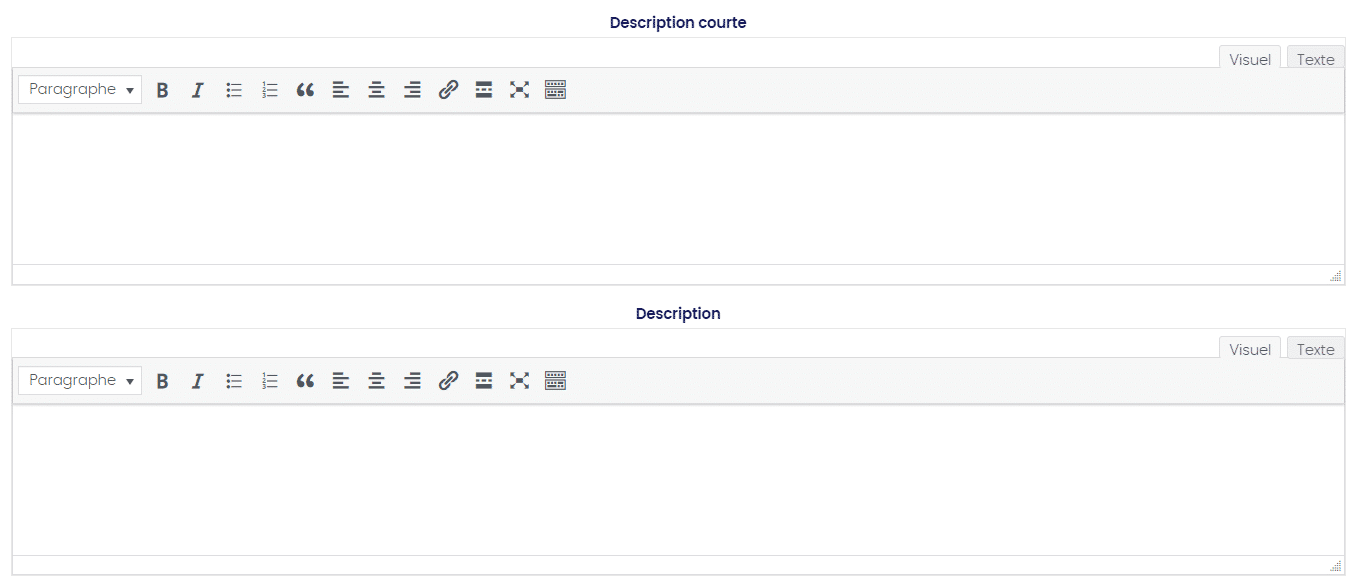The height and width of the screenshot is (586, 1370).
Task: Enable fullscreen mode in Description courte editor
Action: [x=519, y=90]
